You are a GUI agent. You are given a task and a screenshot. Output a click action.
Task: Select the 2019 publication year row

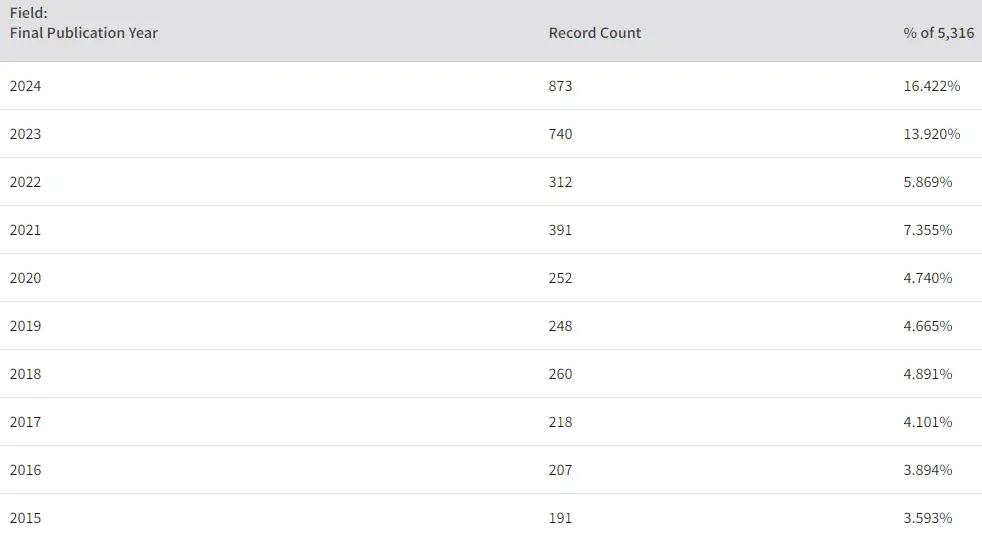pos(491,326)
